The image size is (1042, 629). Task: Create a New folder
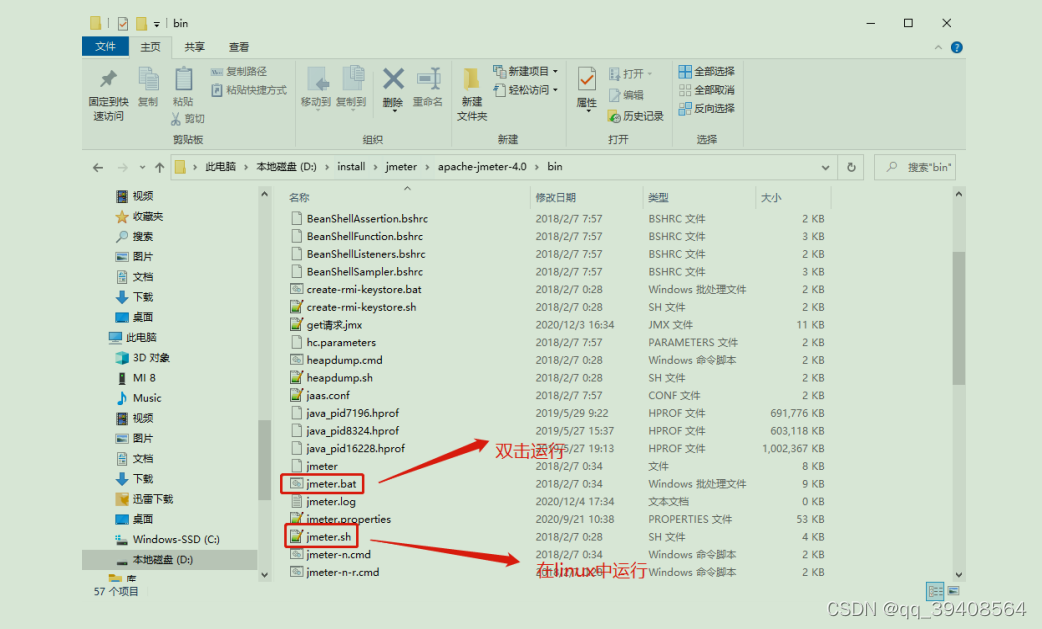click(472, 95)
